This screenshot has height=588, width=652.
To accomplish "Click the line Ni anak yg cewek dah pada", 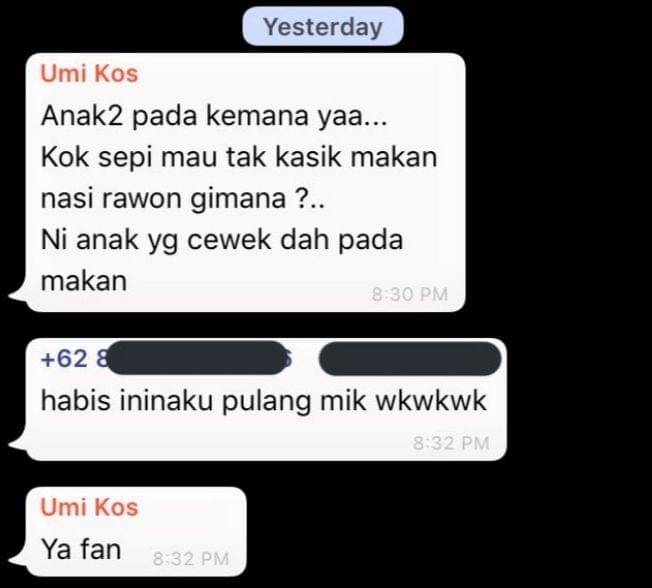I will (x=222, y=240).
